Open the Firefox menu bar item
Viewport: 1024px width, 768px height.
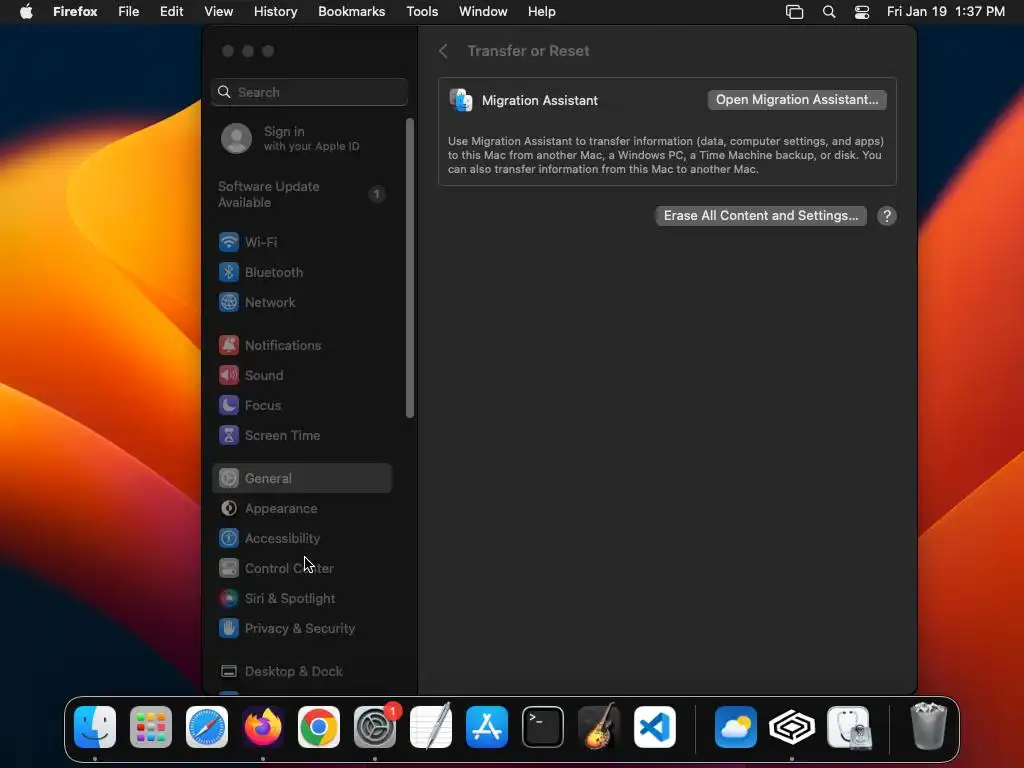pos(75,12)
